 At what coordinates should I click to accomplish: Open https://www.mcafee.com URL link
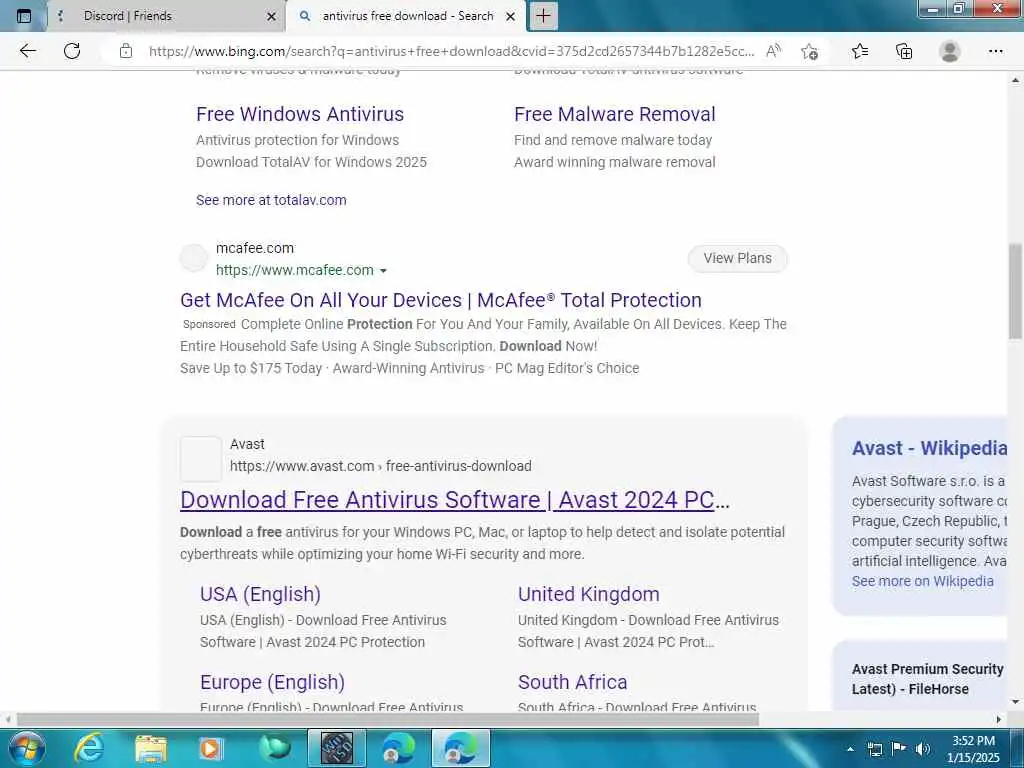coord(295,270)
